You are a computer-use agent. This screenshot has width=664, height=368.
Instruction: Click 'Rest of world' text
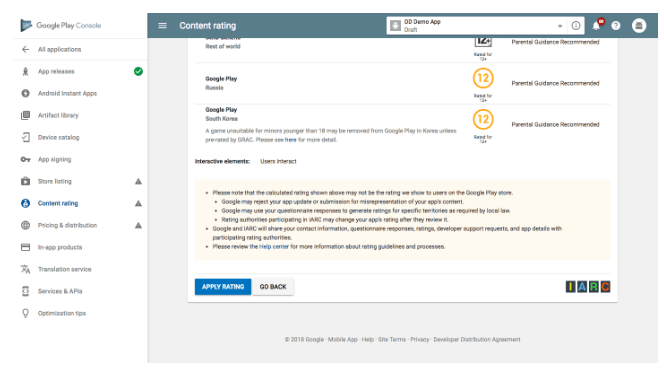tap(223, 47)
